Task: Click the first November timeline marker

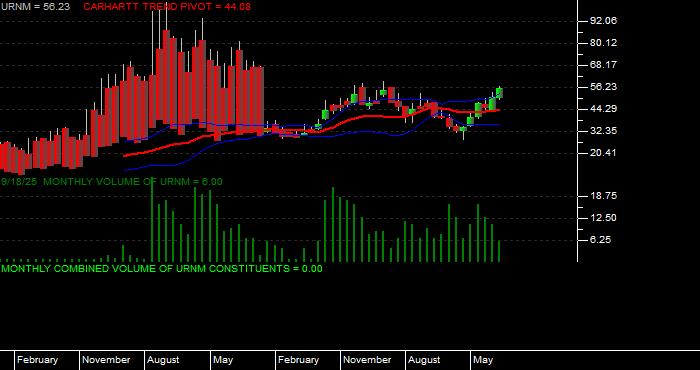Action: click(x=106, y=360)
